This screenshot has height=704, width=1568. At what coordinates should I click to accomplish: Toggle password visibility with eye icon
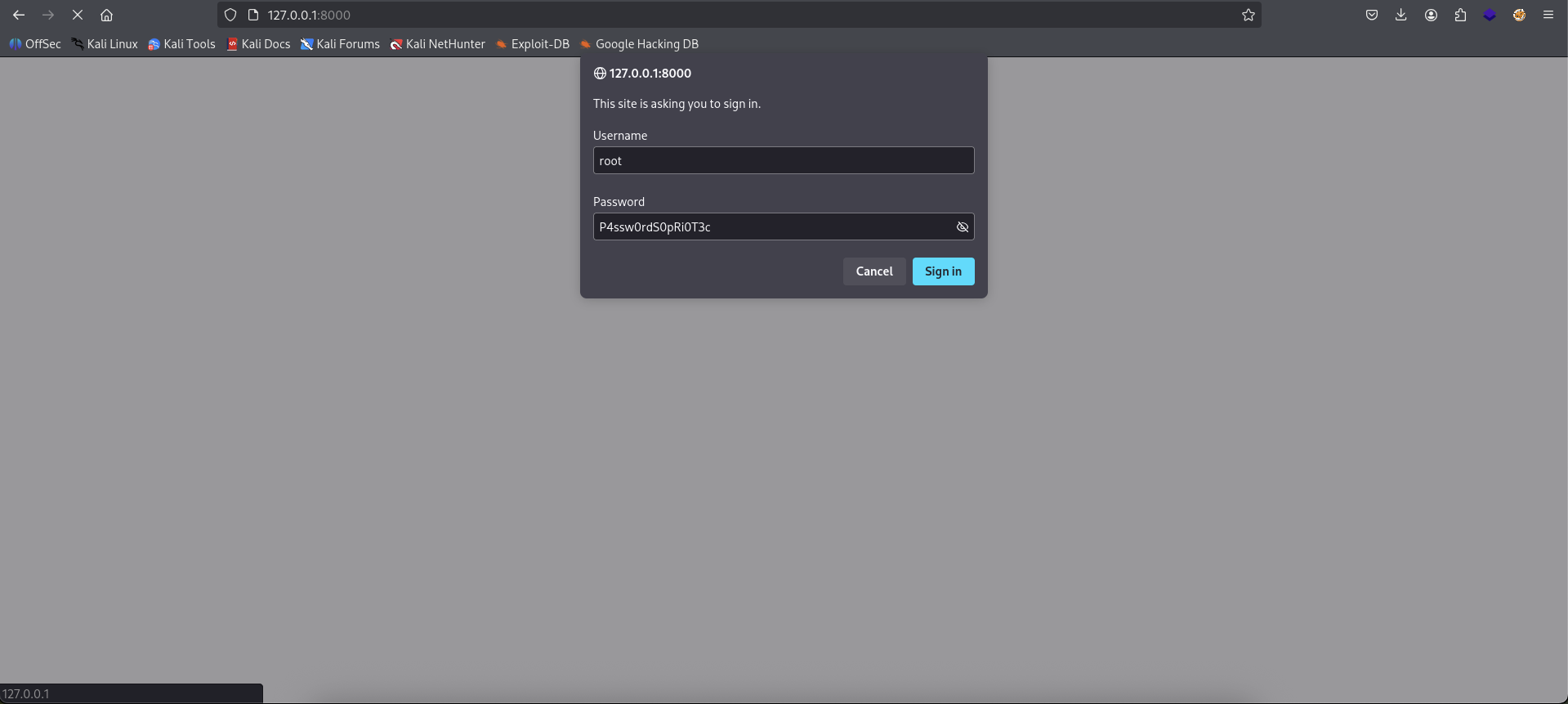(x=963, y=226)
